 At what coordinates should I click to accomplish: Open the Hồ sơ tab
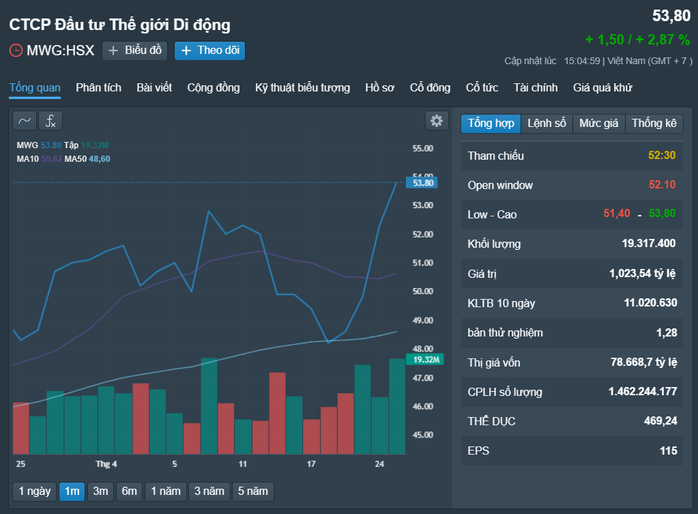point(380,88)
